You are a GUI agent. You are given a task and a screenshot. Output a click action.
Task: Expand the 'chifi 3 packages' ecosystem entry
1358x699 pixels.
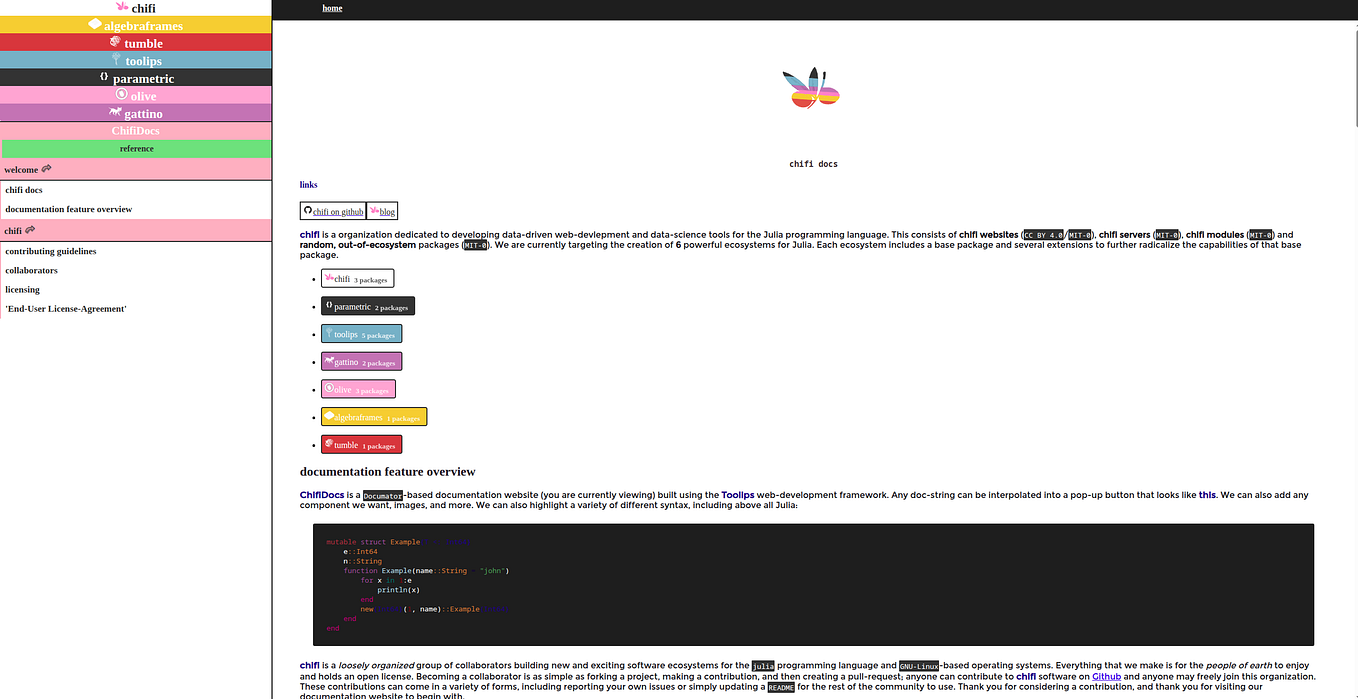pyautogui.click(x=357, y=278)
